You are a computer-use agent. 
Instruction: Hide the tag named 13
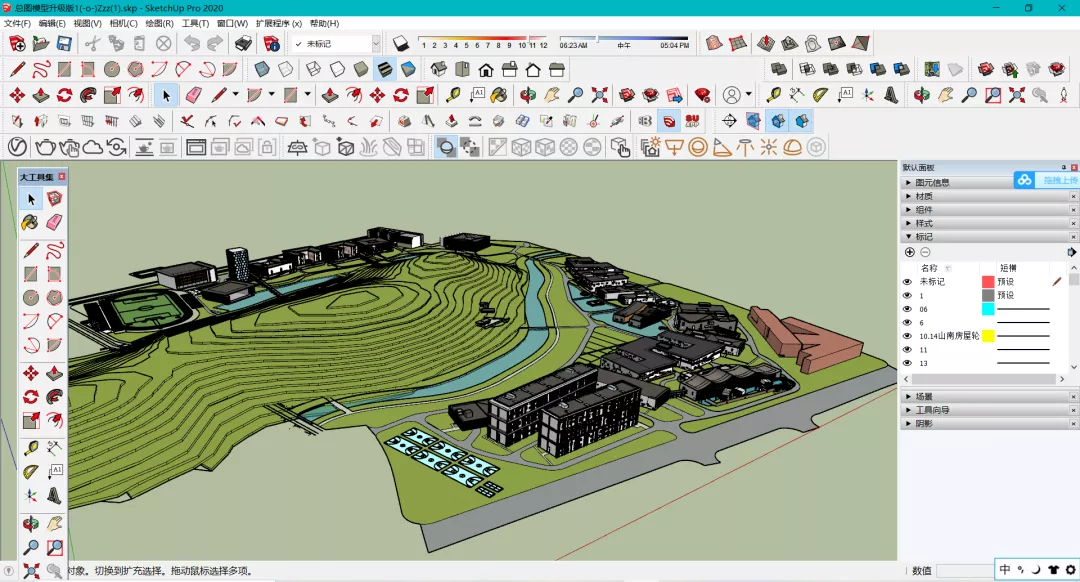(907, 363)
